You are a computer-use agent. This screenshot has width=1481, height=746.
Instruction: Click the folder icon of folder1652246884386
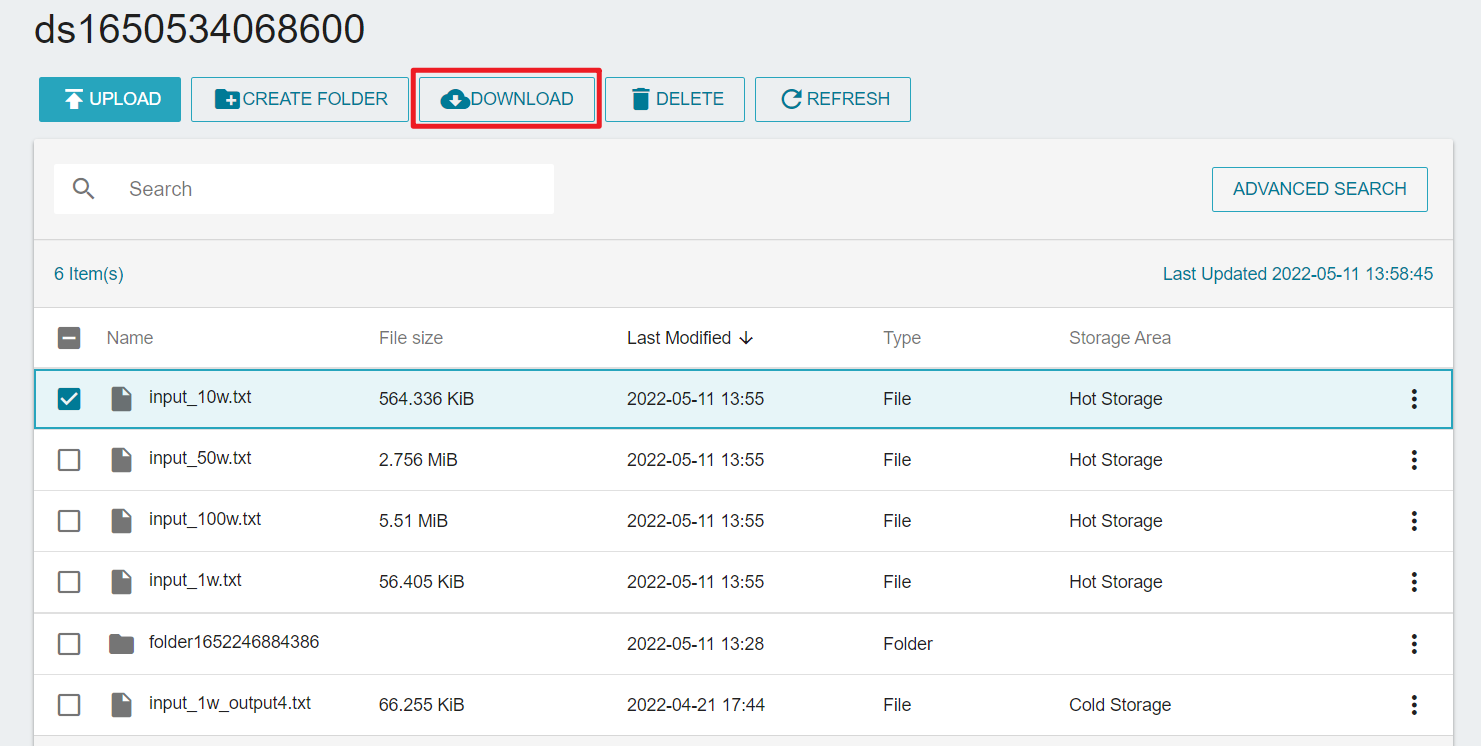pos(121,644)
